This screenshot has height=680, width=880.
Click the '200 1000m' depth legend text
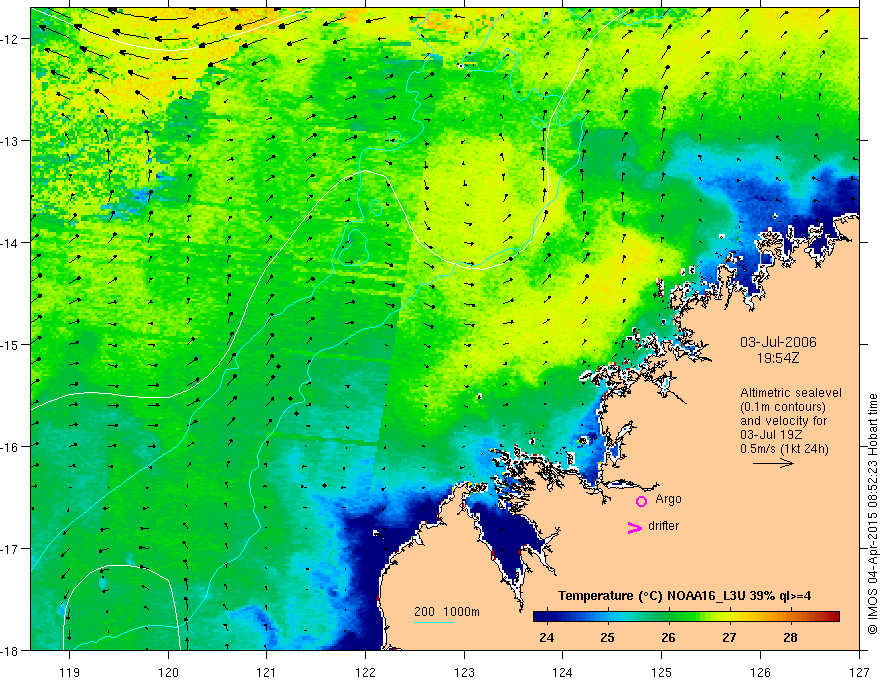pyautogui.click(x=447, y=612)
